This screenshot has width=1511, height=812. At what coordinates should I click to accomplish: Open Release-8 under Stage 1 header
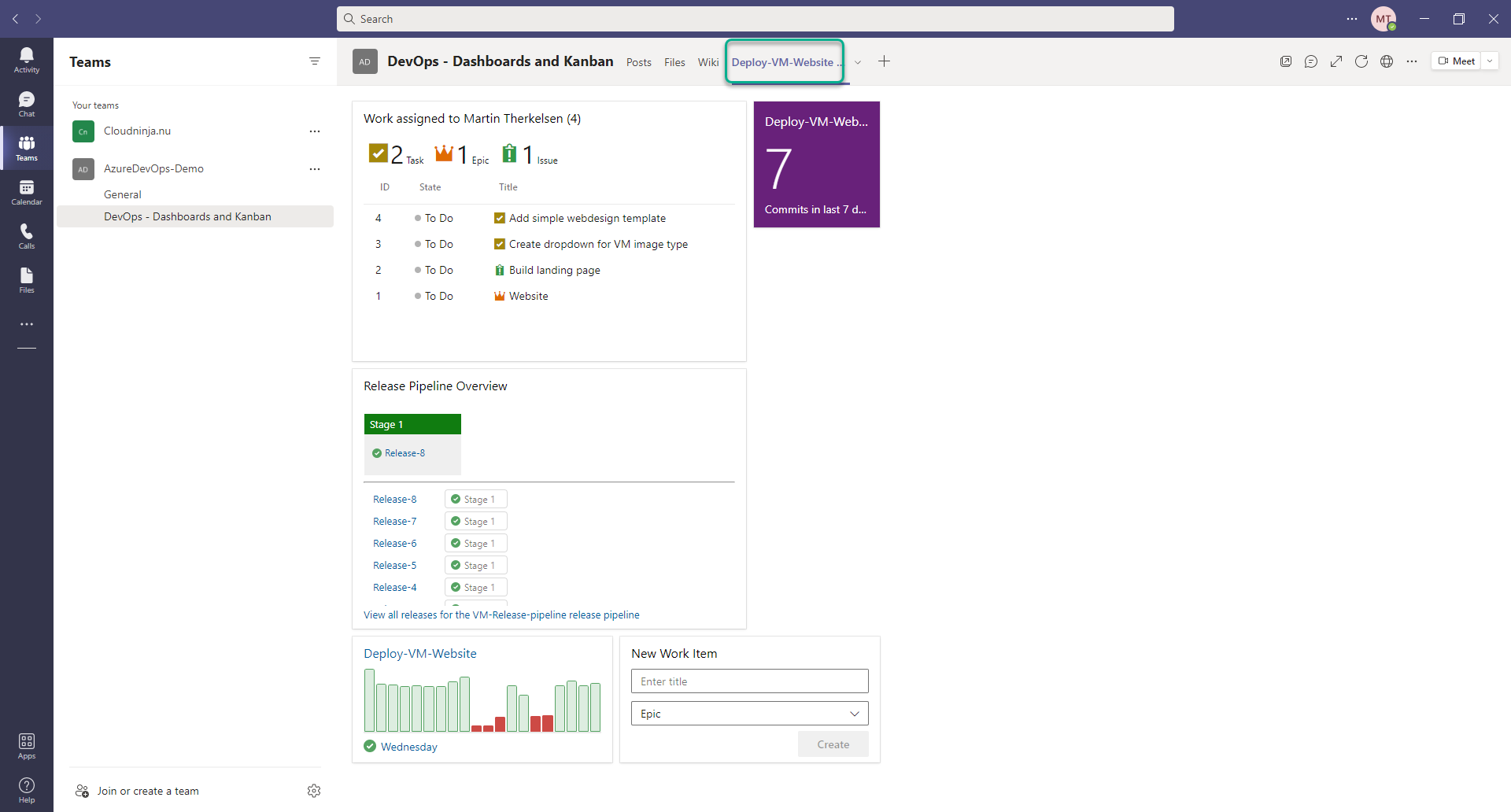(x=405, y=453)
